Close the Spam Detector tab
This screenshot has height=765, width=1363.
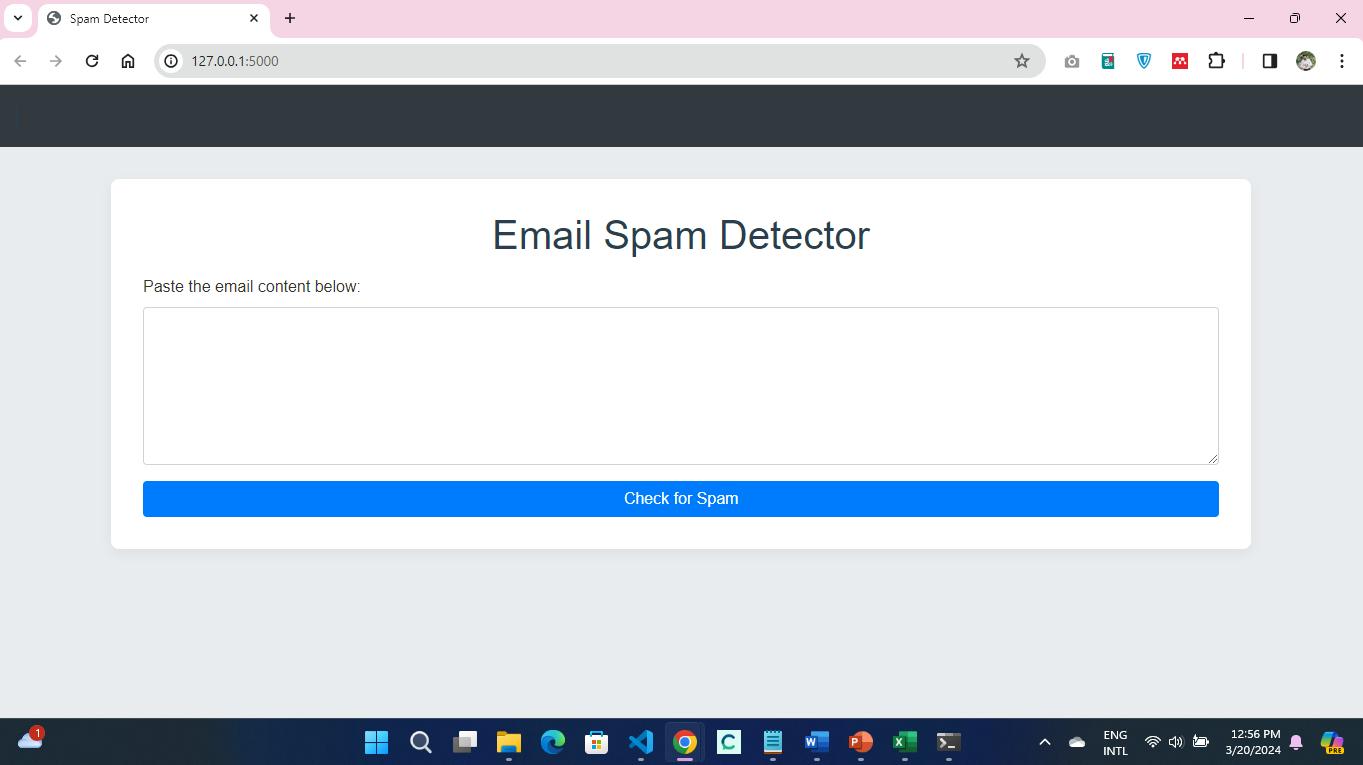click(x=254, y=18)
